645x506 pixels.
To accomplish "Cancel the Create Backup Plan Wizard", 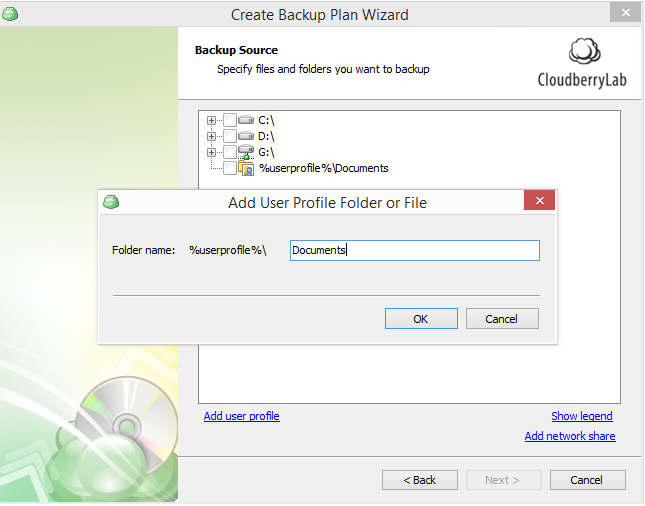I will 587,480.
